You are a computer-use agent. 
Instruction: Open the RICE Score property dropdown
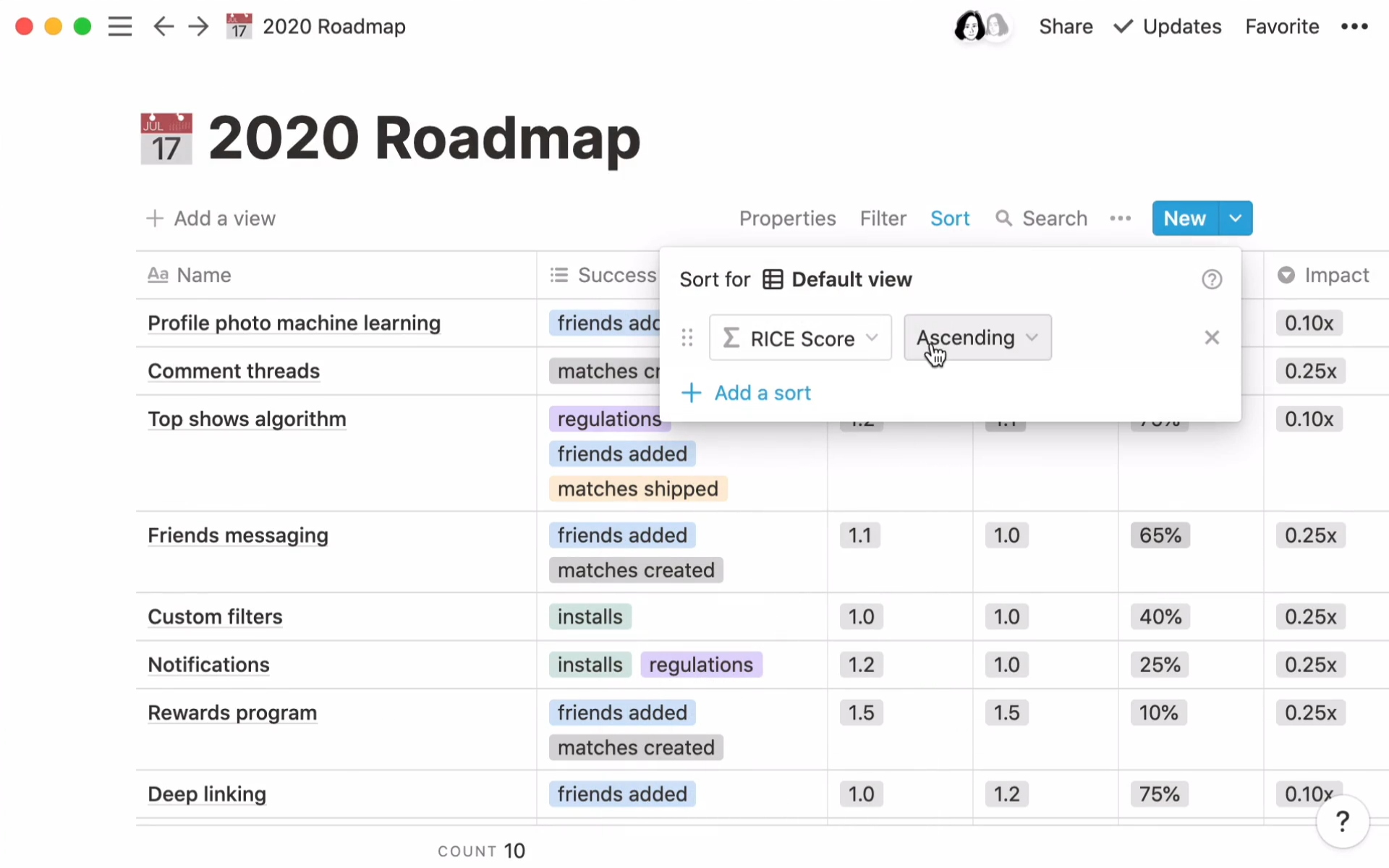(800, 338)
